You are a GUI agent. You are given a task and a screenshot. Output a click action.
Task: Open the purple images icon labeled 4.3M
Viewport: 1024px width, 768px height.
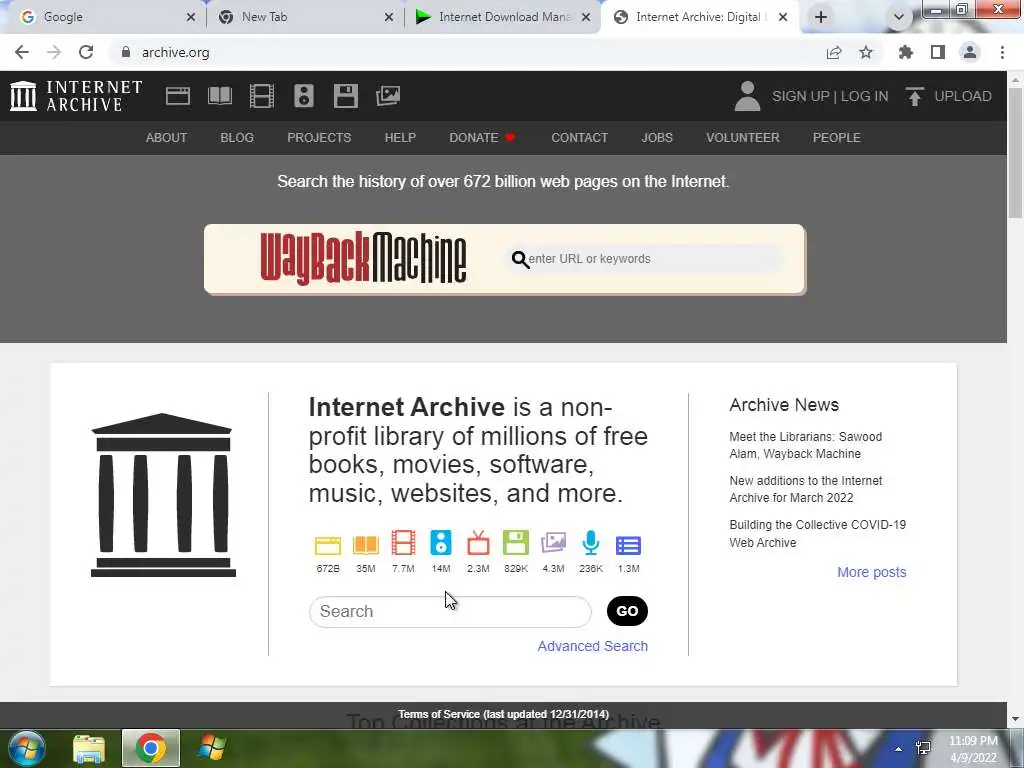pyautogui.click(x=553, y=543)
